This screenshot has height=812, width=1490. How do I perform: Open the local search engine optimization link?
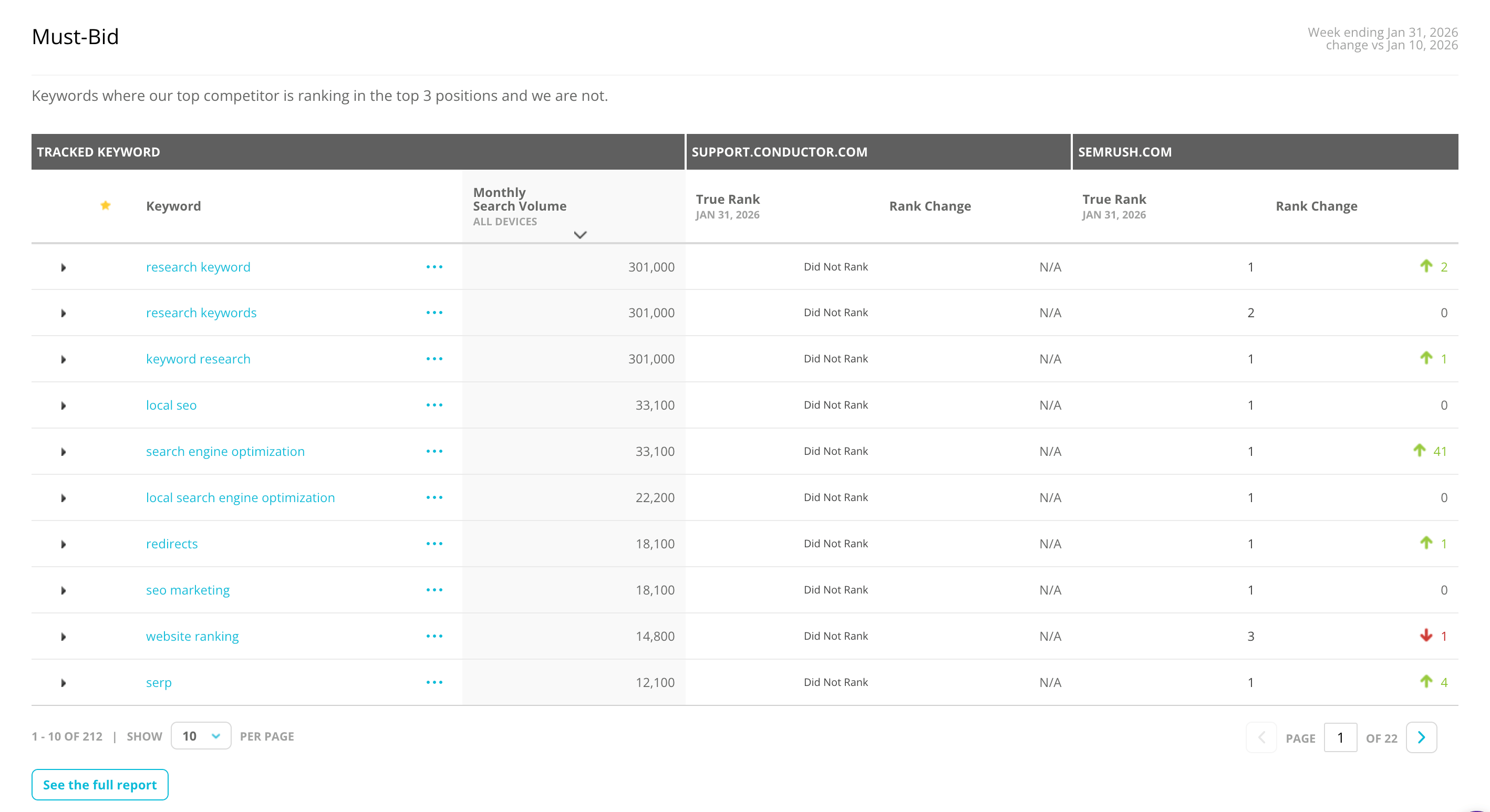click(240, 498)
